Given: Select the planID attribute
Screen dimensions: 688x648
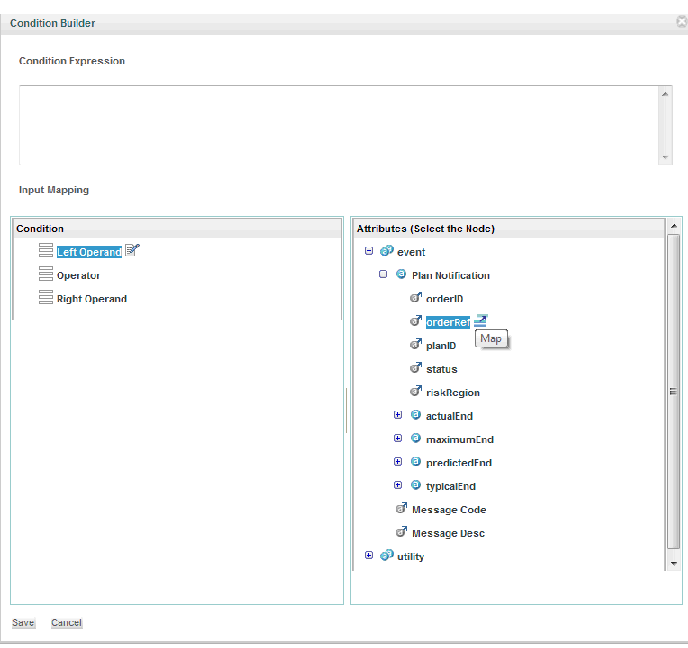Looking at the screenshot, I should coord(441,346).
